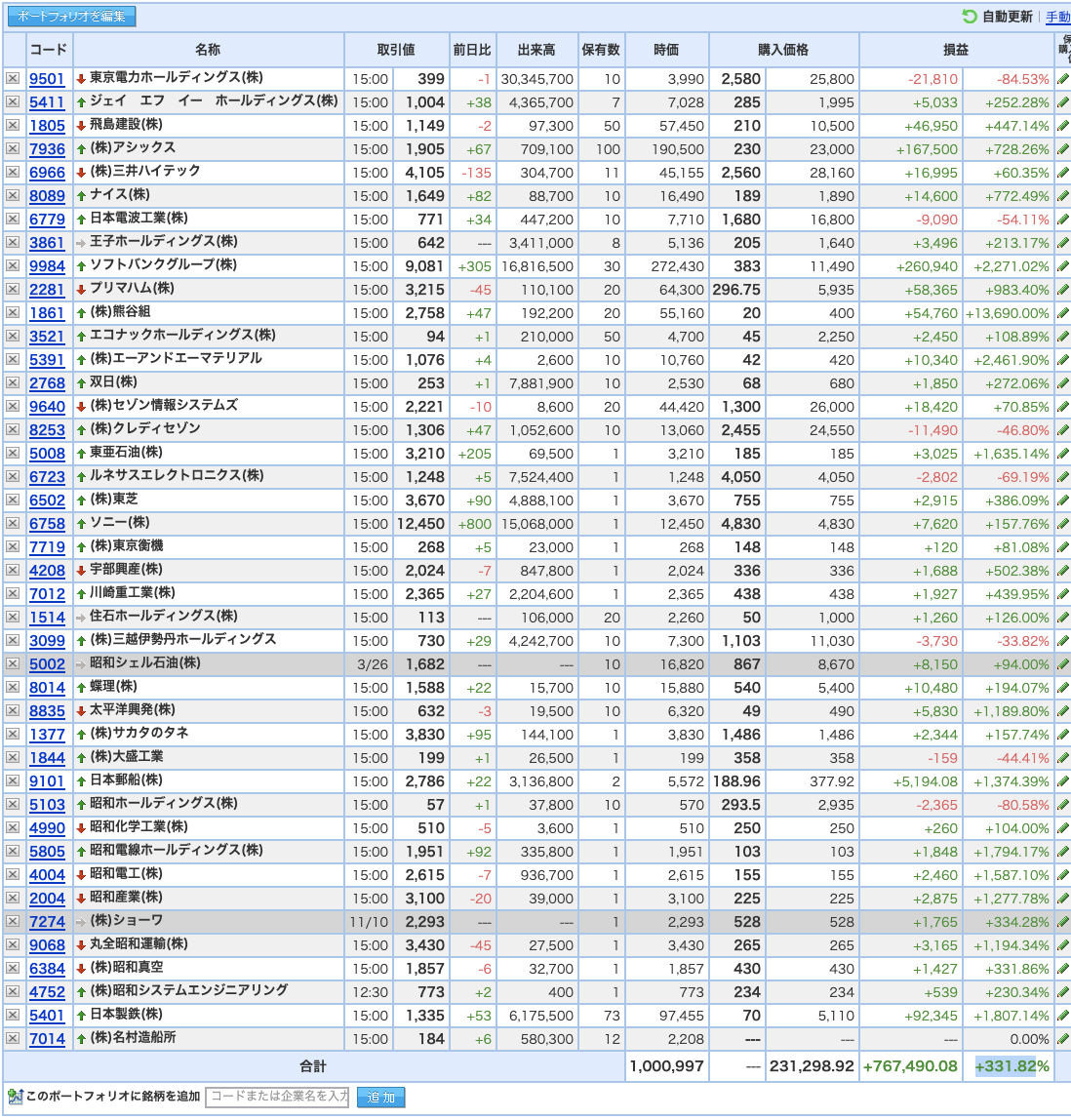
Task: Edit 東芝 row via pencil icon
Action: 1063,500
